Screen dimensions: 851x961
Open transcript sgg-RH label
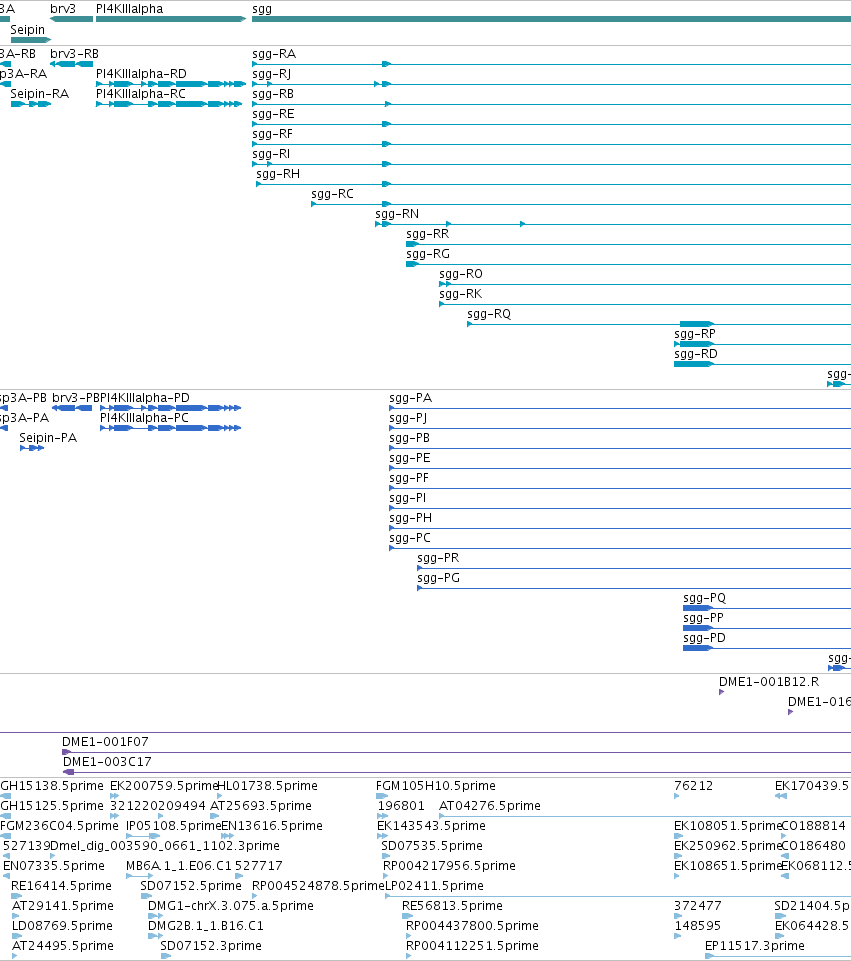[x=278, y=174]
